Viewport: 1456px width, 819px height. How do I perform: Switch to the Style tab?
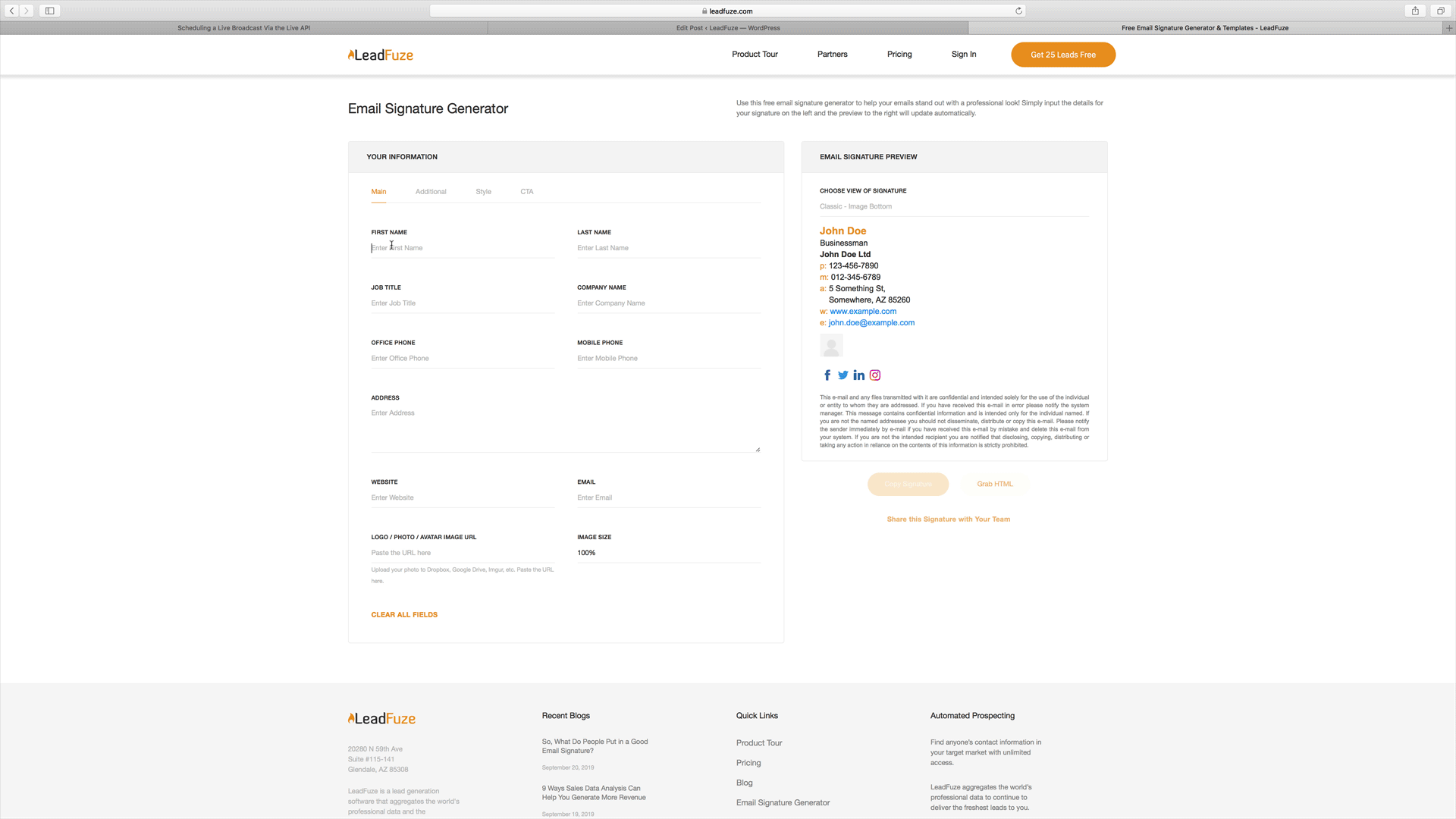[x=483, y=192]
